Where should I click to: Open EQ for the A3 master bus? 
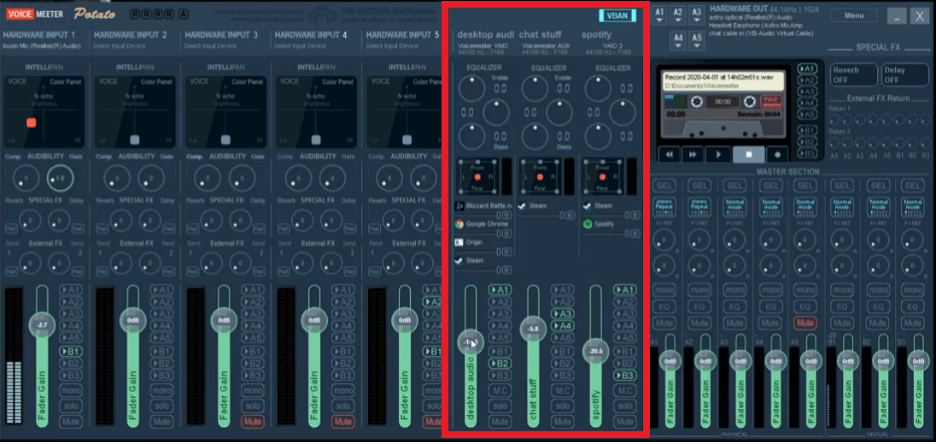pos(735,307)
